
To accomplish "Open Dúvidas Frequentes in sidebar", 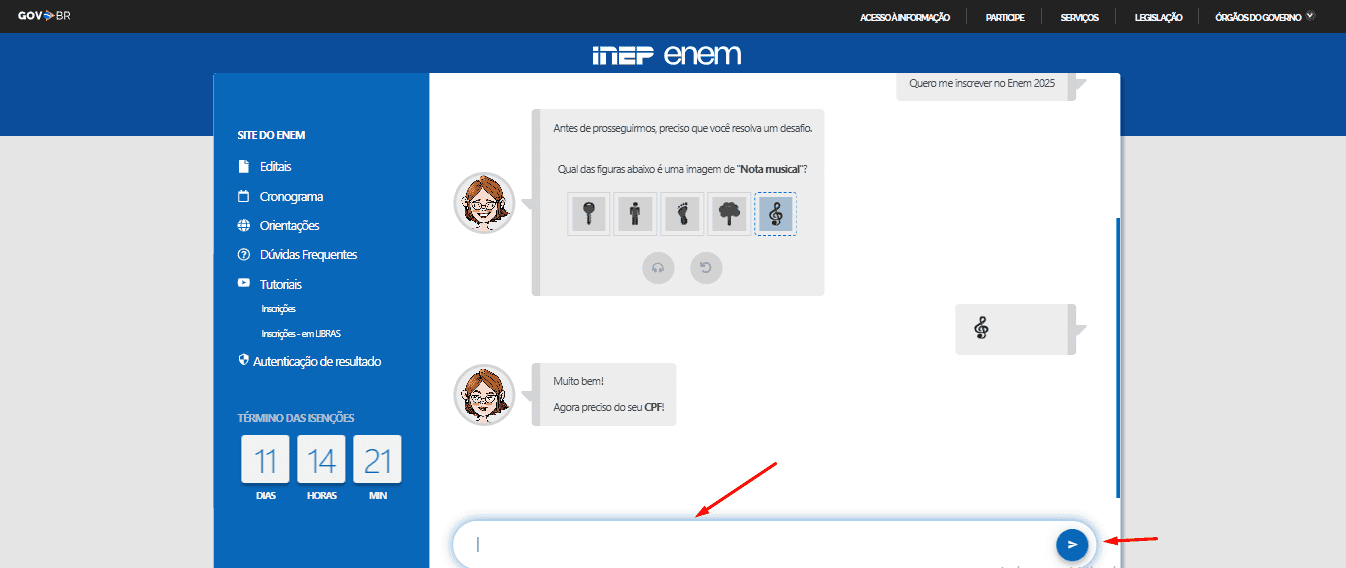I will (308, 255).
